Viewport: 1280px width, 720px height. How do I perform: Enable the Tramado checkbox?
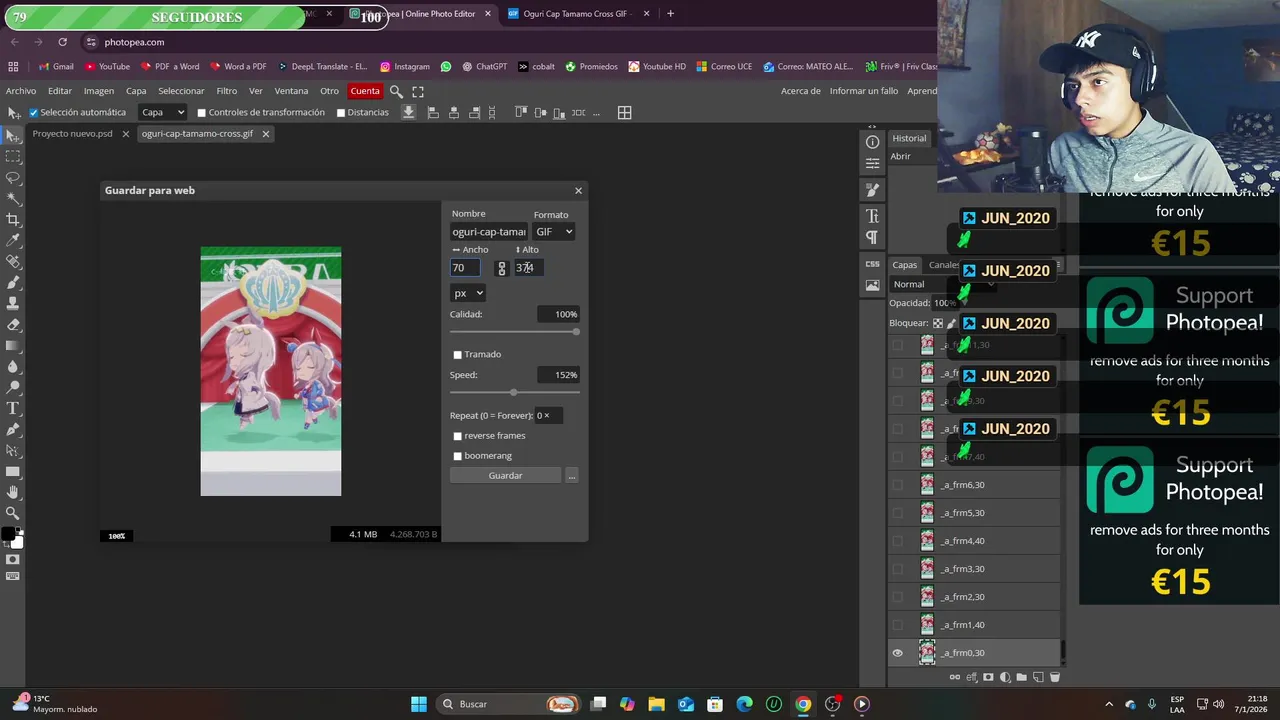(458, 355)
